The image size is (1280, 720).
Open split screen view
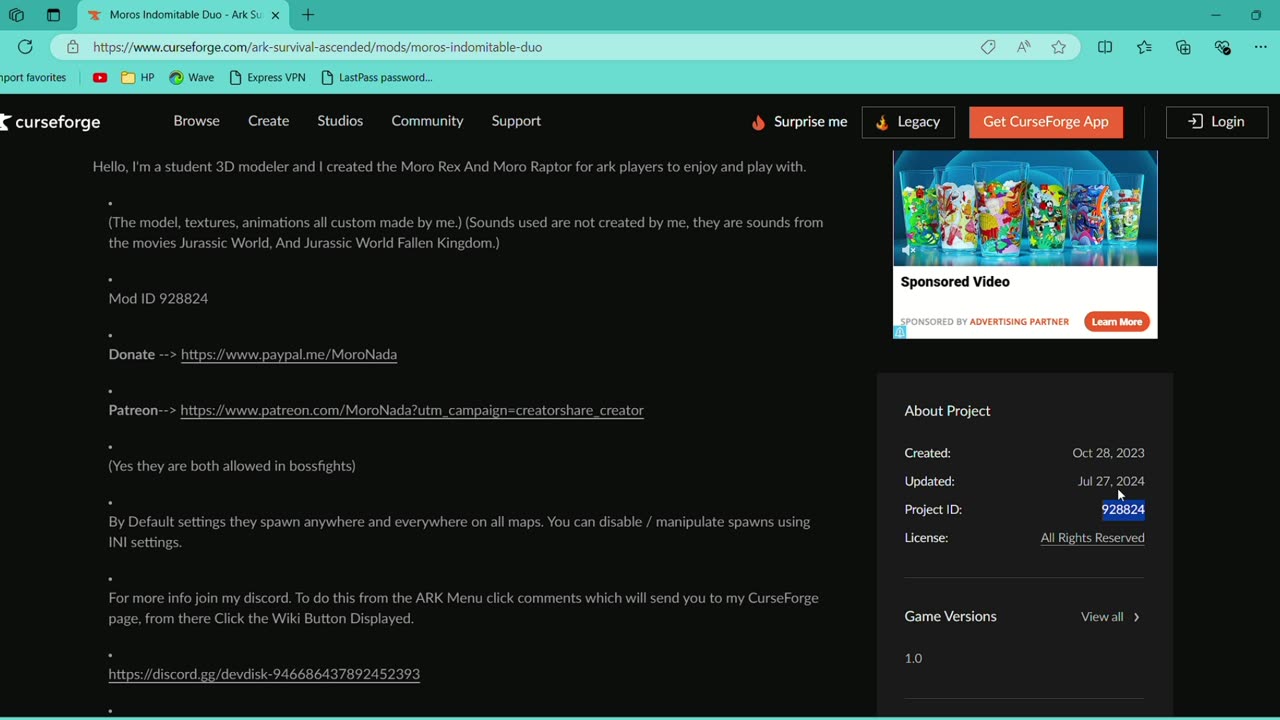tap(1105, 47)
